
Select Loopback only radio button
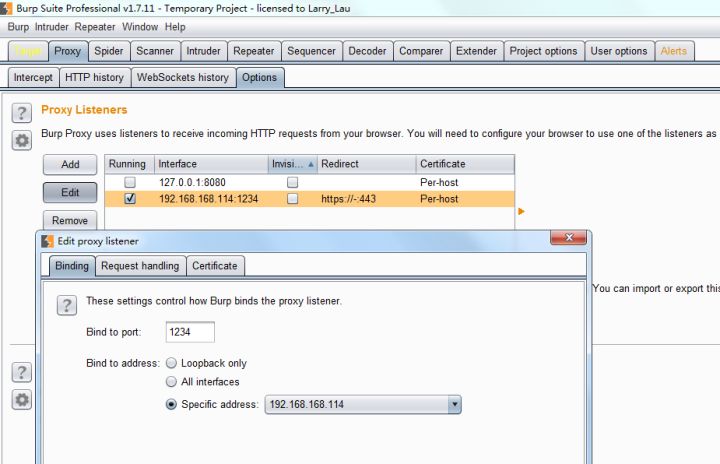(171, 363)
